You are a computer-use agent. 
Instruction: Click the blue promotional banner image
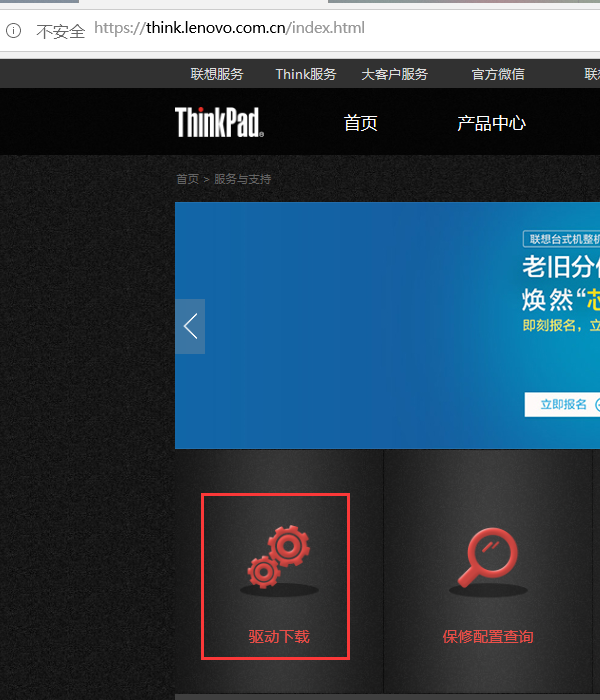click(x=388, y=325)
